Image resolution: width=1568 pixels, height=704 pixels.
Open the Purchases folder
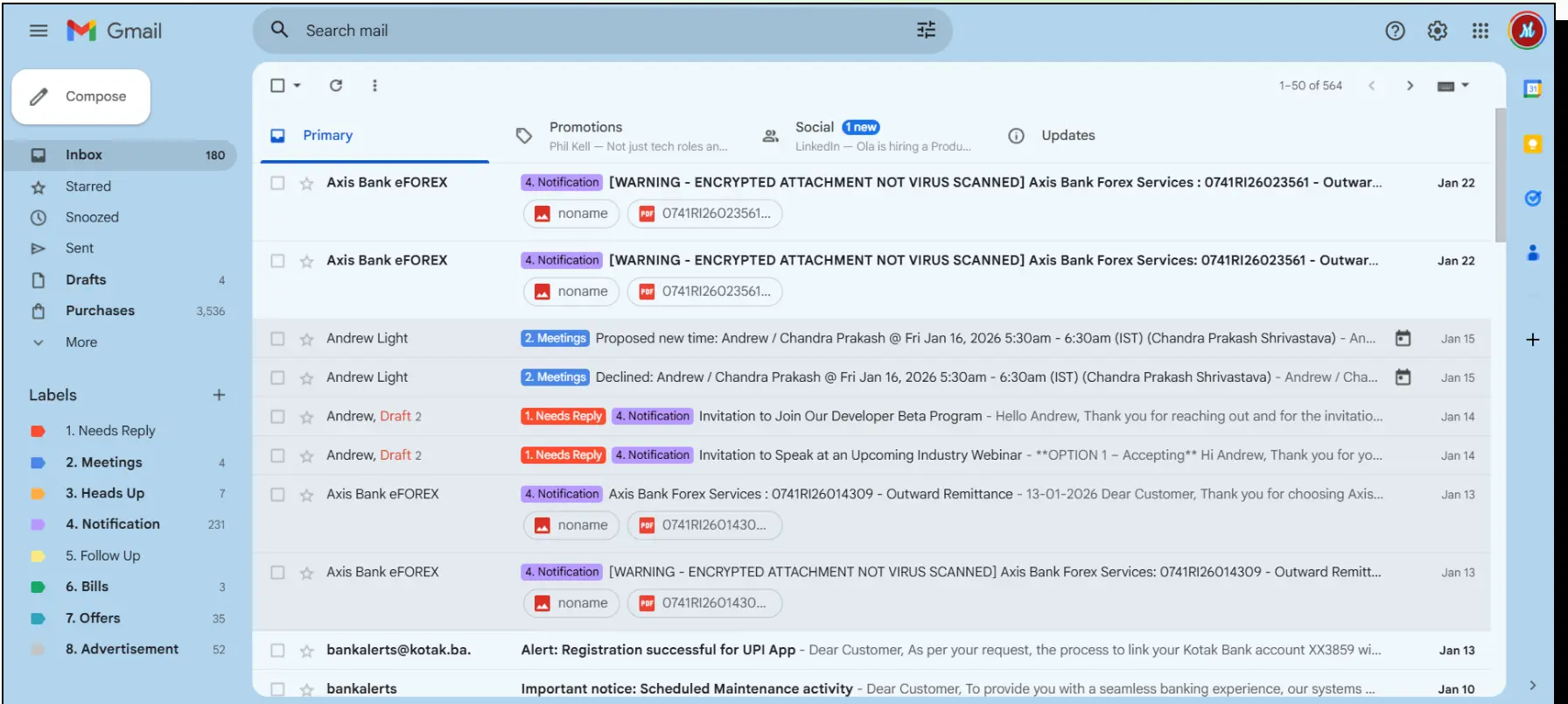120,311
